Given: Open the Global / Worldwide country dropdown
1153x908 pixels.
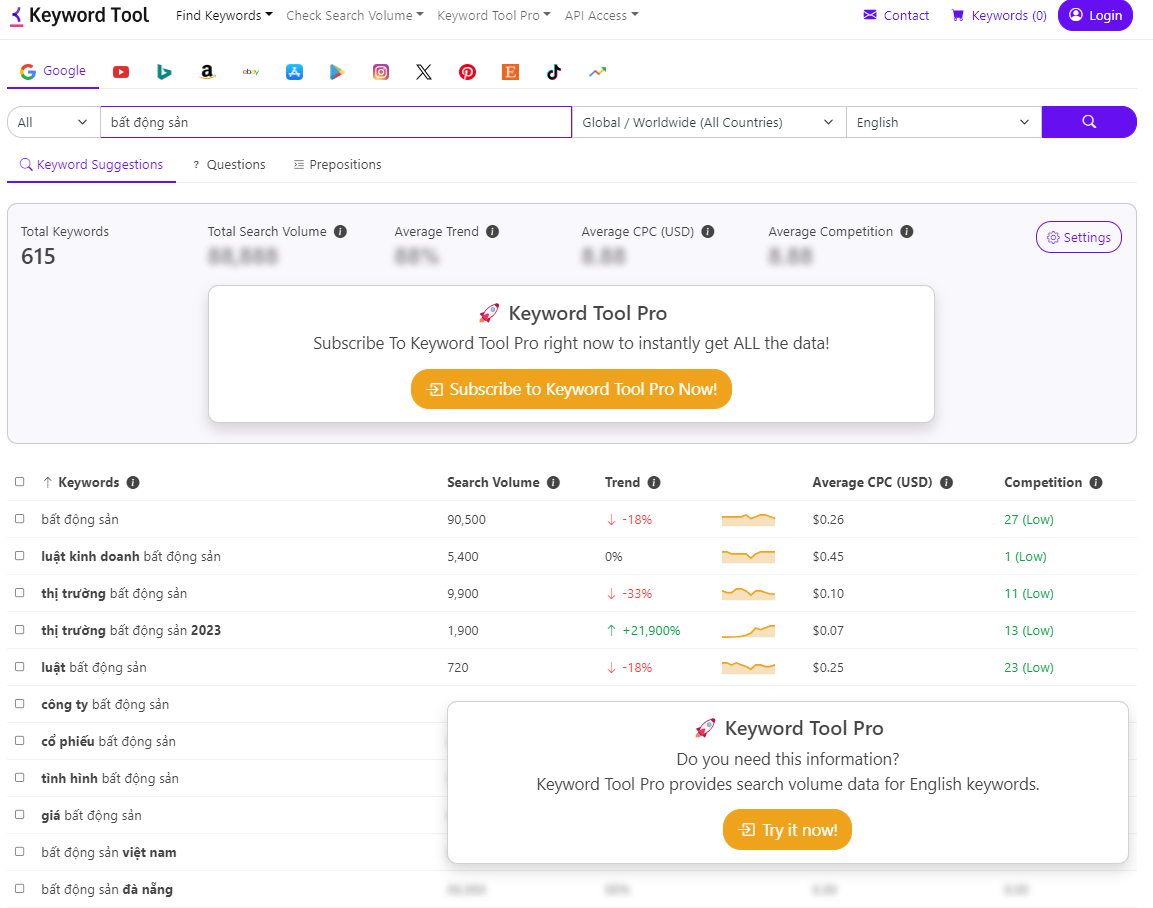Looking at the screenshot, I should point(709,122).
